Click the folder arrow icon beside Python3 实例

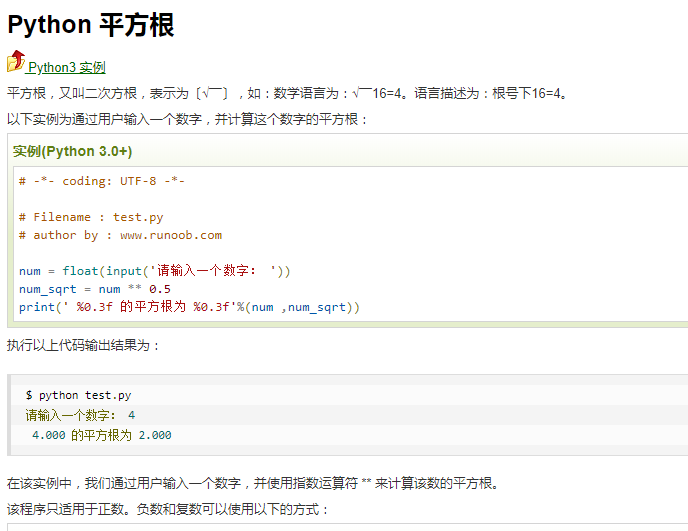16,61
